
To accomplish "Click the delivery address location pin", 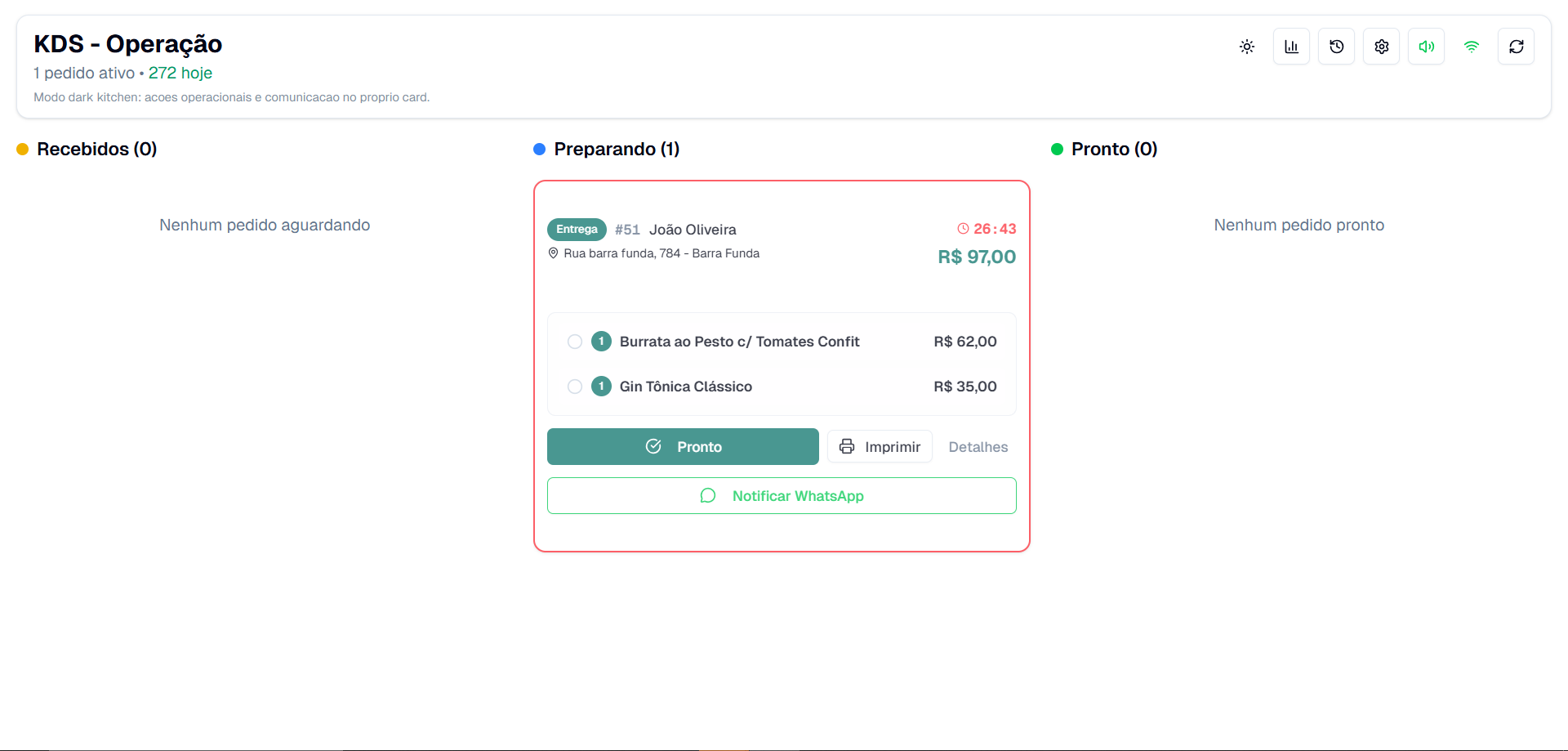I will click(553, 253).
